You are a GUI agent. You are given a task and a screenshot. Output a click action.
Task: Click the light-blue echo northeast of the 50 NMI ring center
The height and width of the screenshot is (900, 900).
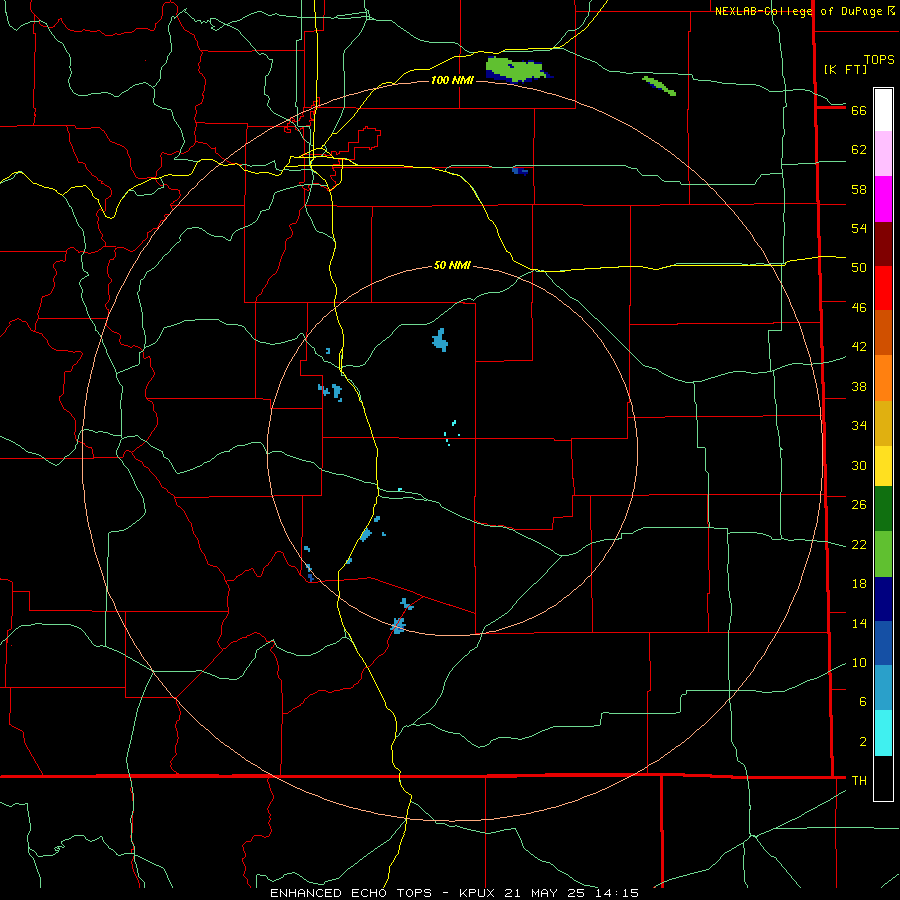tap(440, 340)
